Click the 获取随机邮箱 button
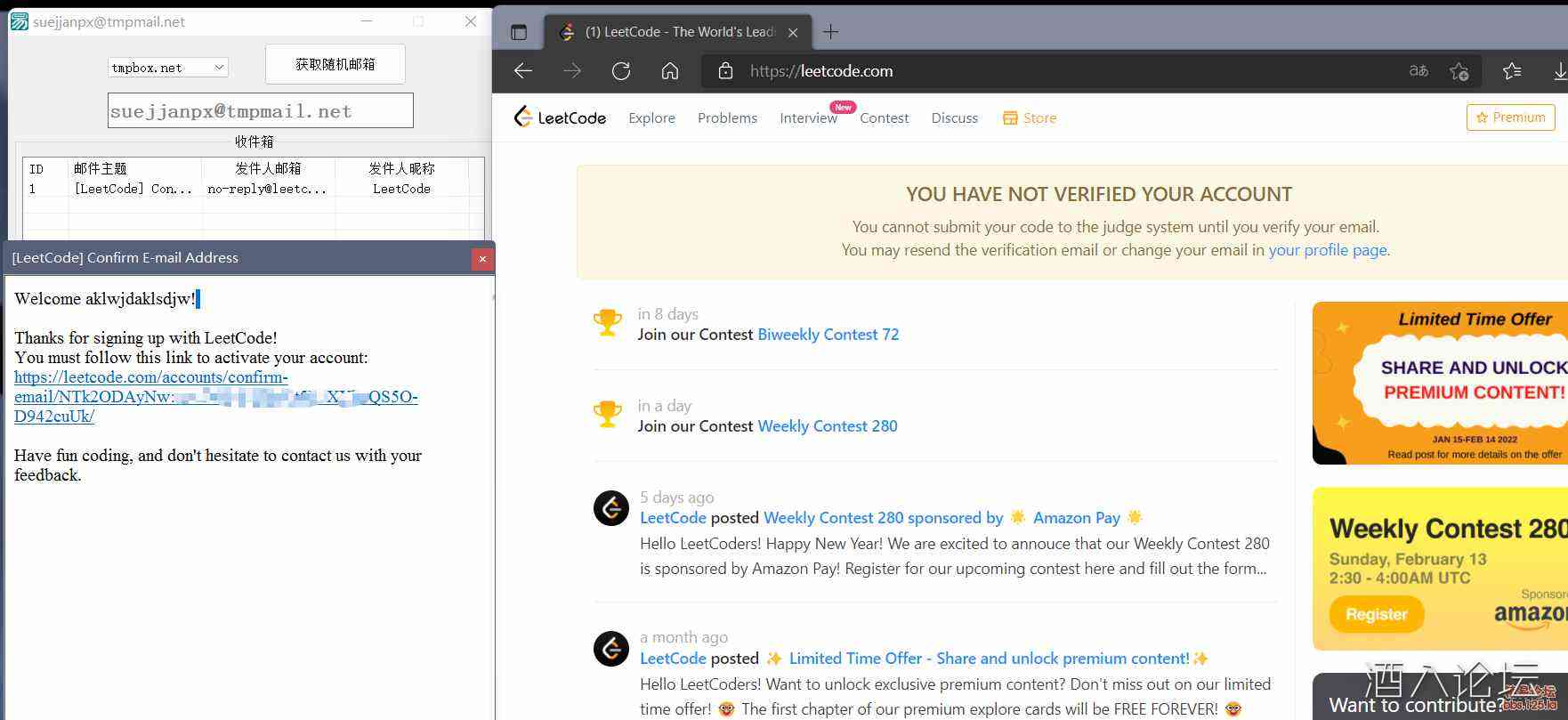 point(335,64)
